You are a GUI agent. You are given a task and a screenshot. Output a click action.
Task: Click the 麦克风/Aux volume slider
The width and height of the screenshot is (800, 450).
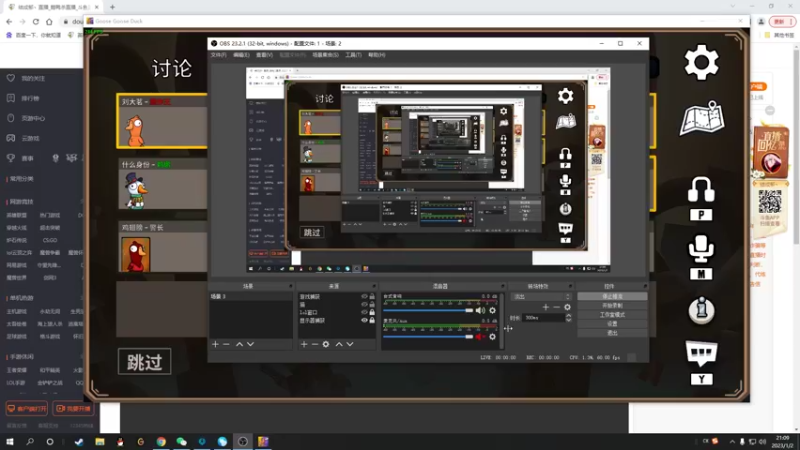pyautogui.click(x=428, y=337)
